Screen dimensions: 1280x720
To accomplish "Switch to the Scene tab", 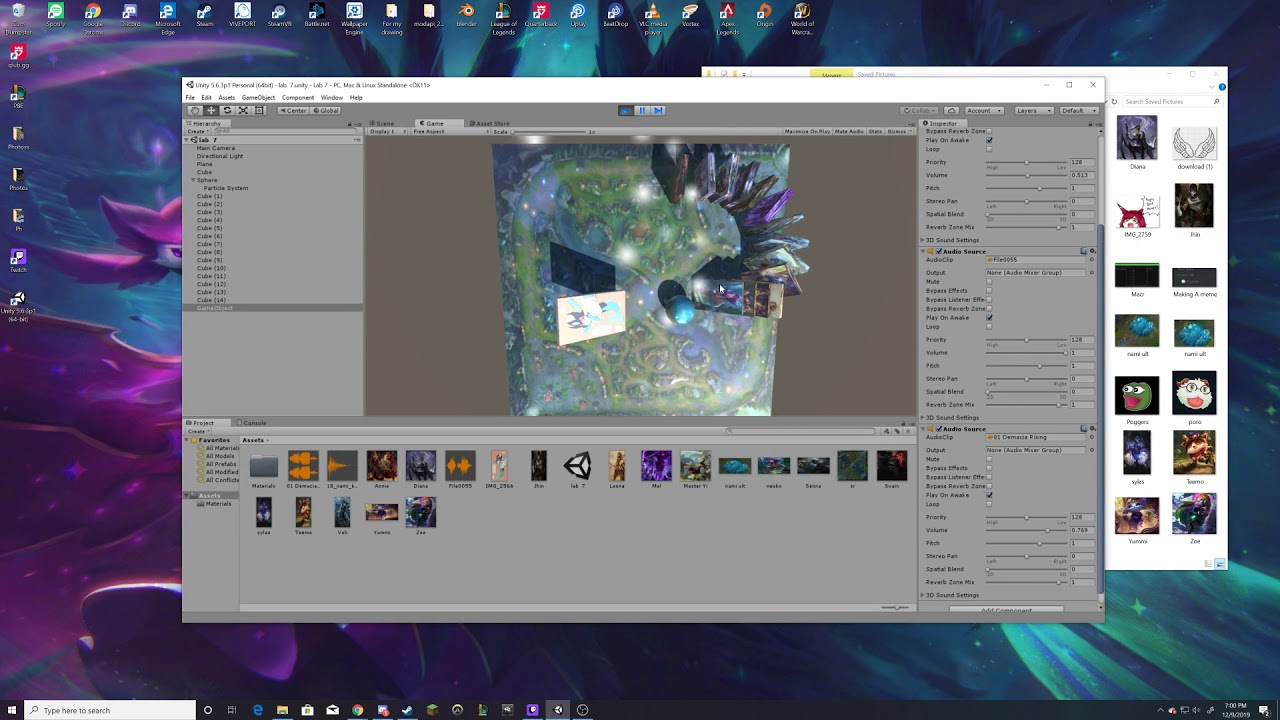I will pos(384,124).
